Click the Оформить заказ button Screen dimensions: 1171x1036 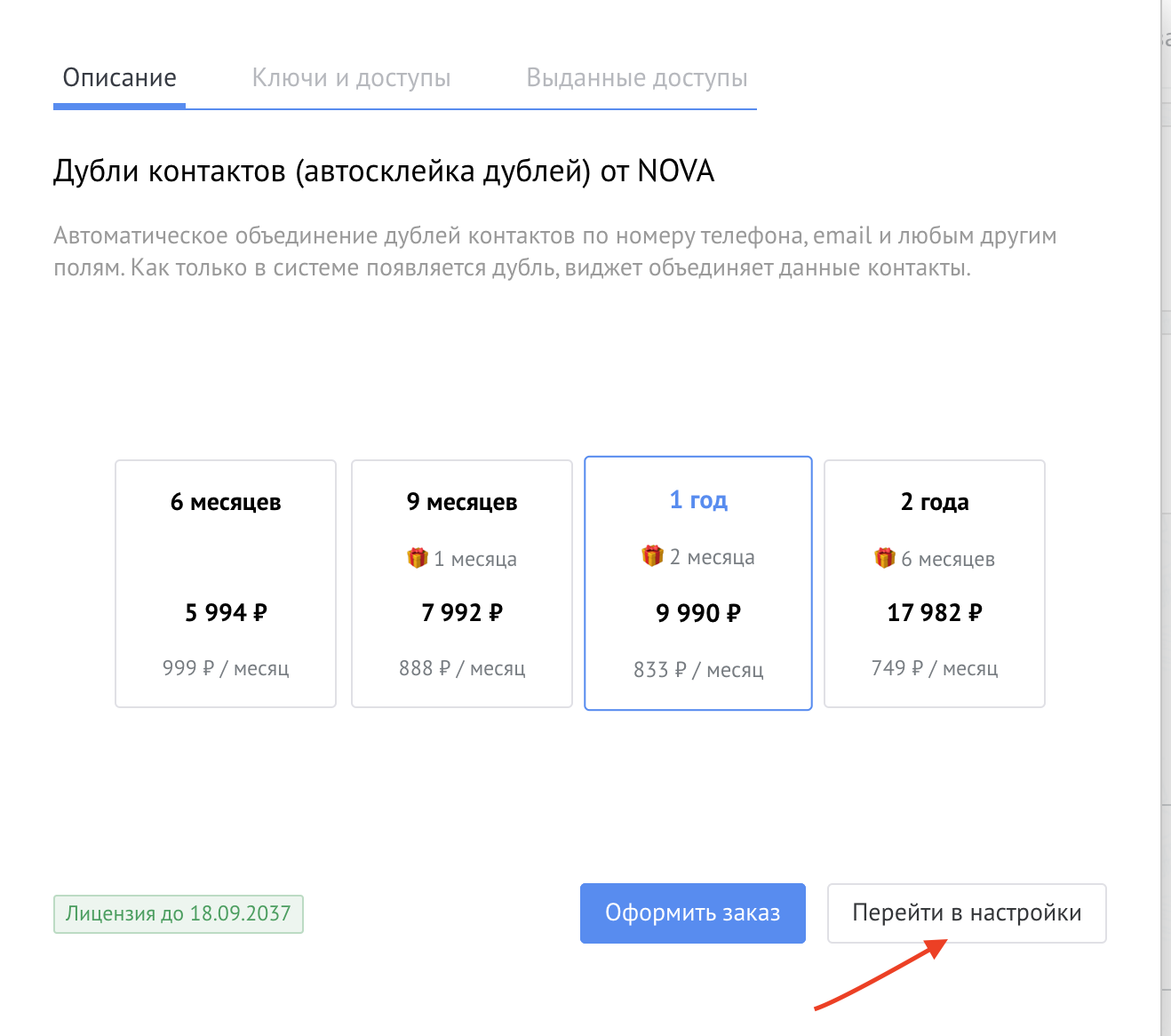692,912
